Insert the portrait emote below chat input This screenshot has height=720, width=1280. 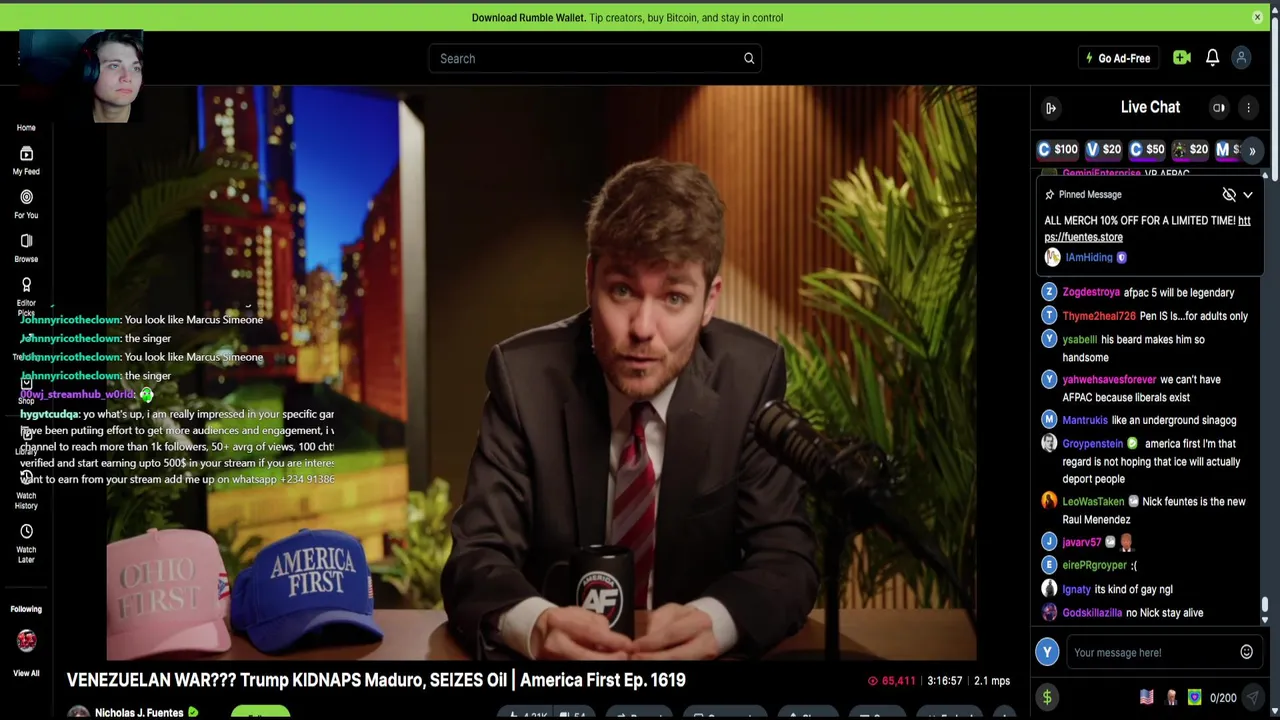pyautogui.click(x=1171, y=698)
